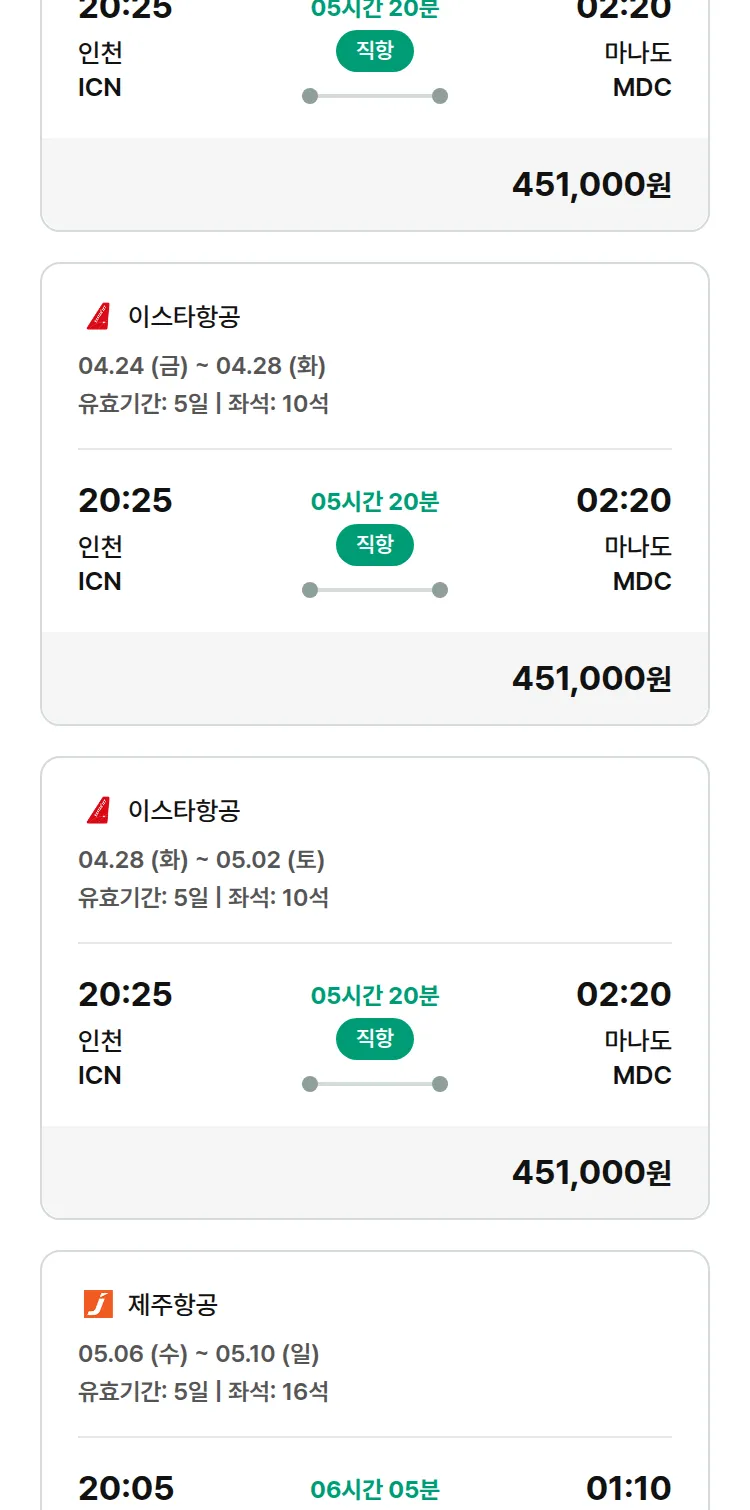The width and height of the screenshot is (750, 1510).
Task: Open the 제주항공 airline name
Action: pyautogui.click(x=173, y=1304)
